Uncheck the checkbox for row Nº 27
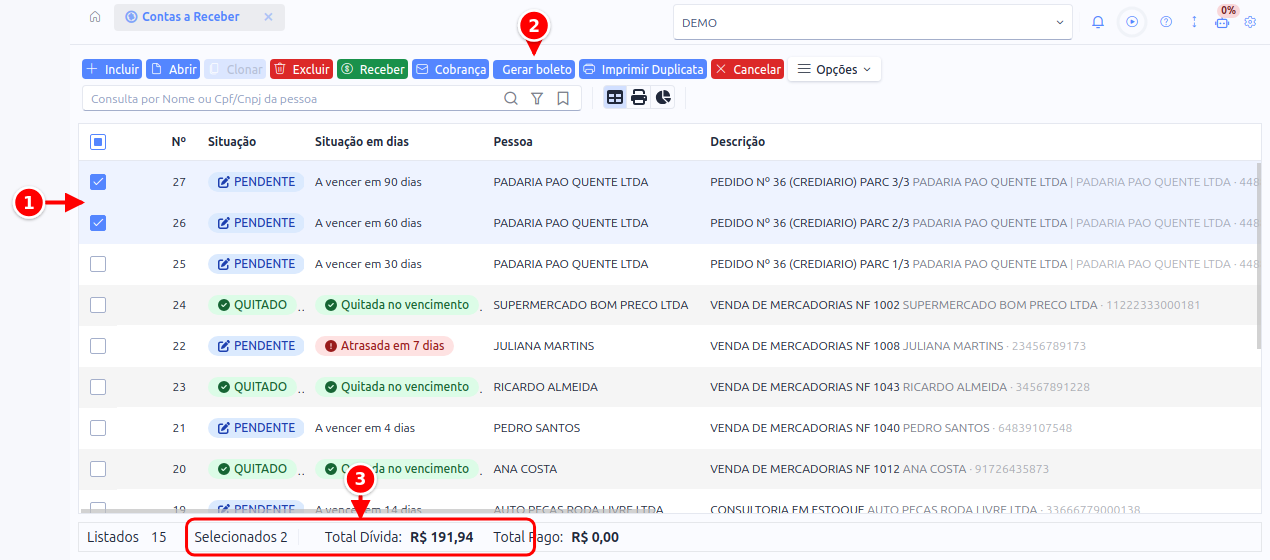This screenshot has width=1270, height=560. (98, 182)
